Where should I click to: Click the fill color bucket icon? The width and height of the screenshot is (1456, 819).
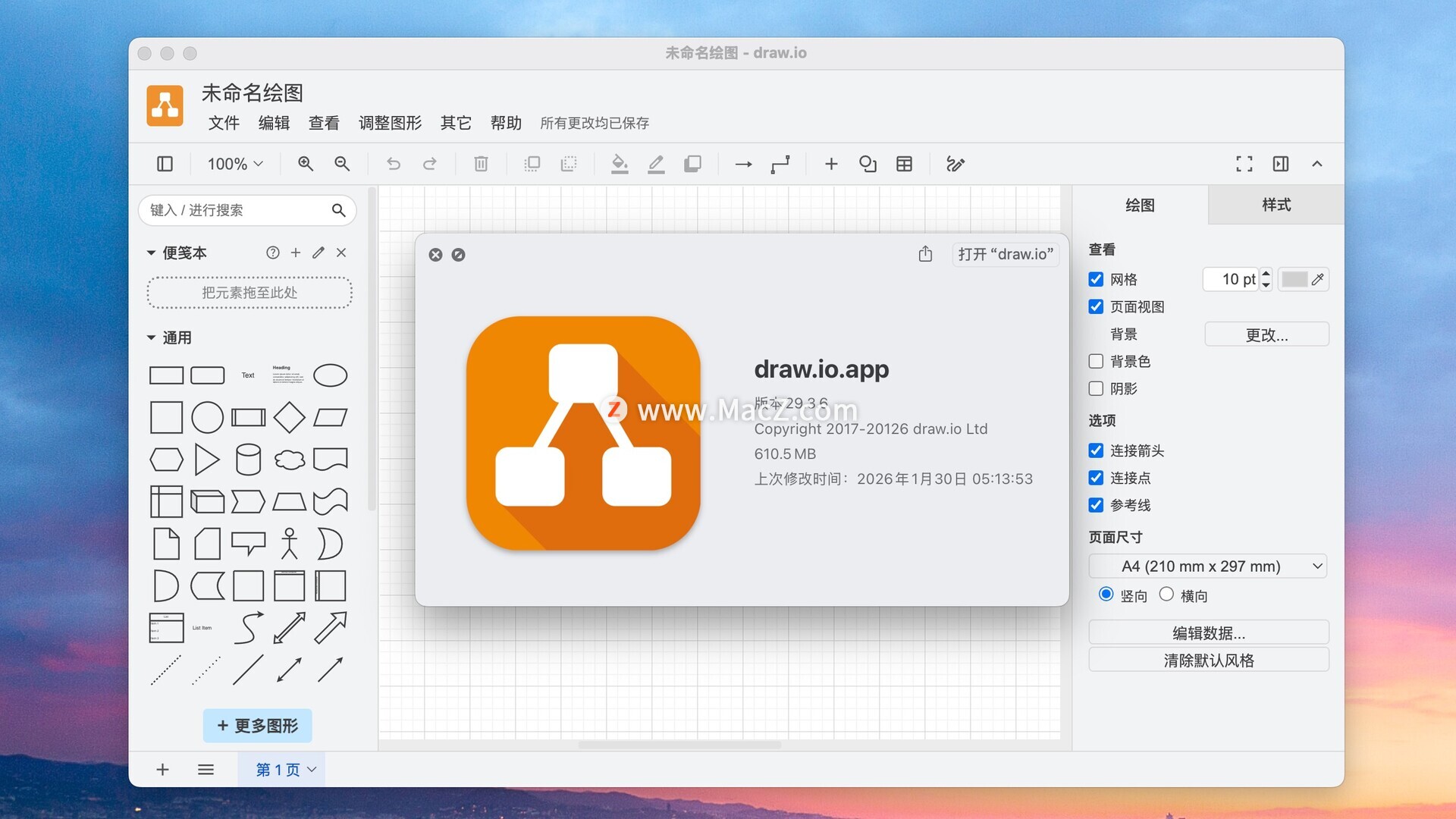pos(620,164)
